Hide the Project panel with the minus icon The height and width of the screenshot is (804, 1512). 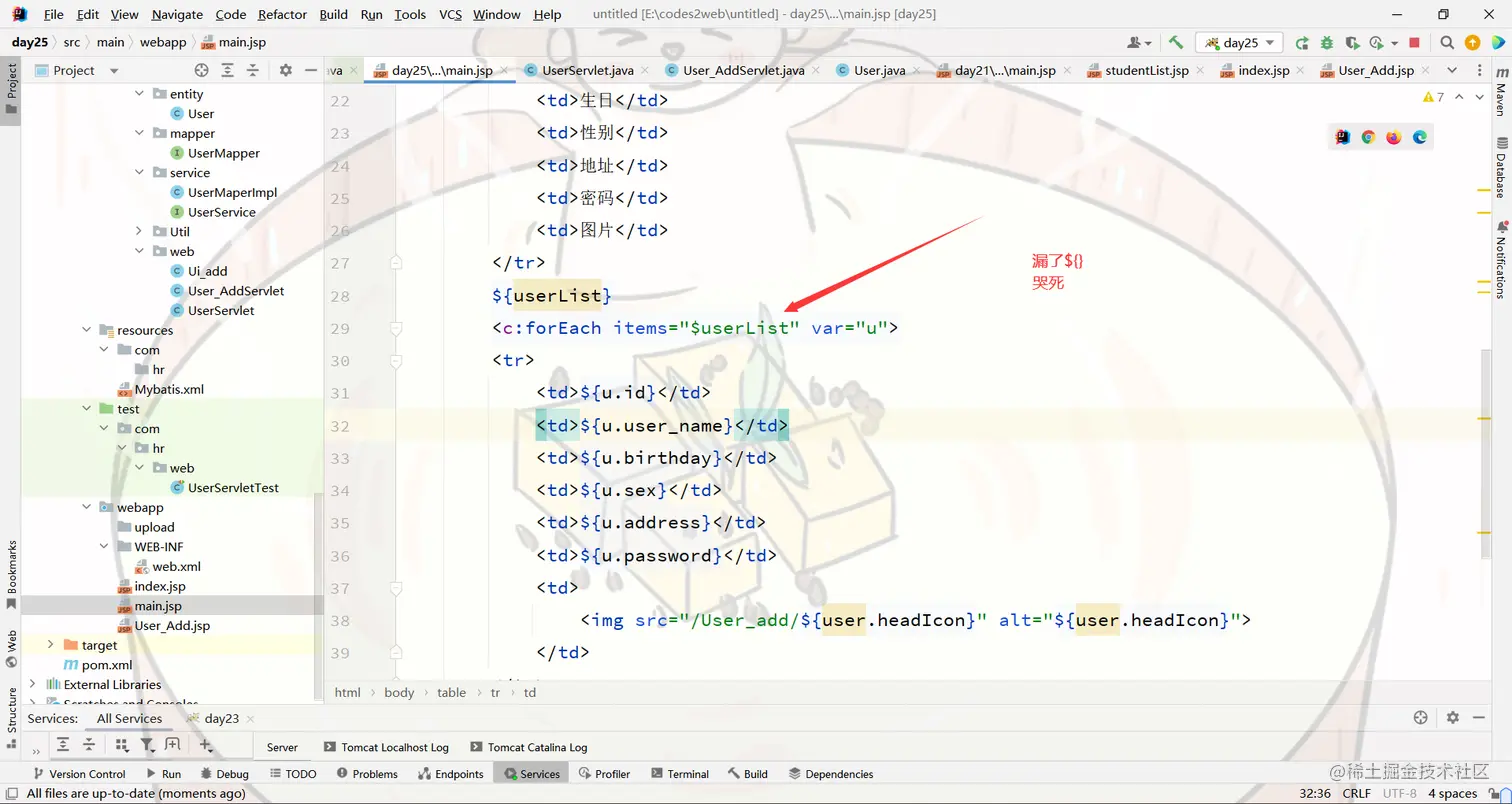click(x=310, y=70)
